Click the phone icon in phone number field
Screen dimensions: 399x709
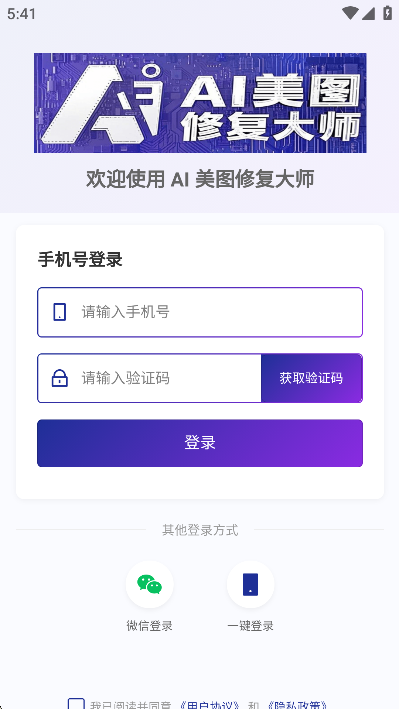pyautogui.click(x=60, y=312)
